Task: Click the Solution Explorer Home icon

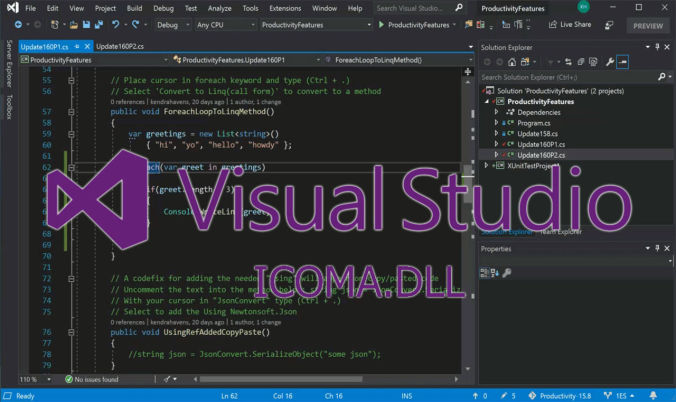Action: pyautogui.click(x=512, y=62)
